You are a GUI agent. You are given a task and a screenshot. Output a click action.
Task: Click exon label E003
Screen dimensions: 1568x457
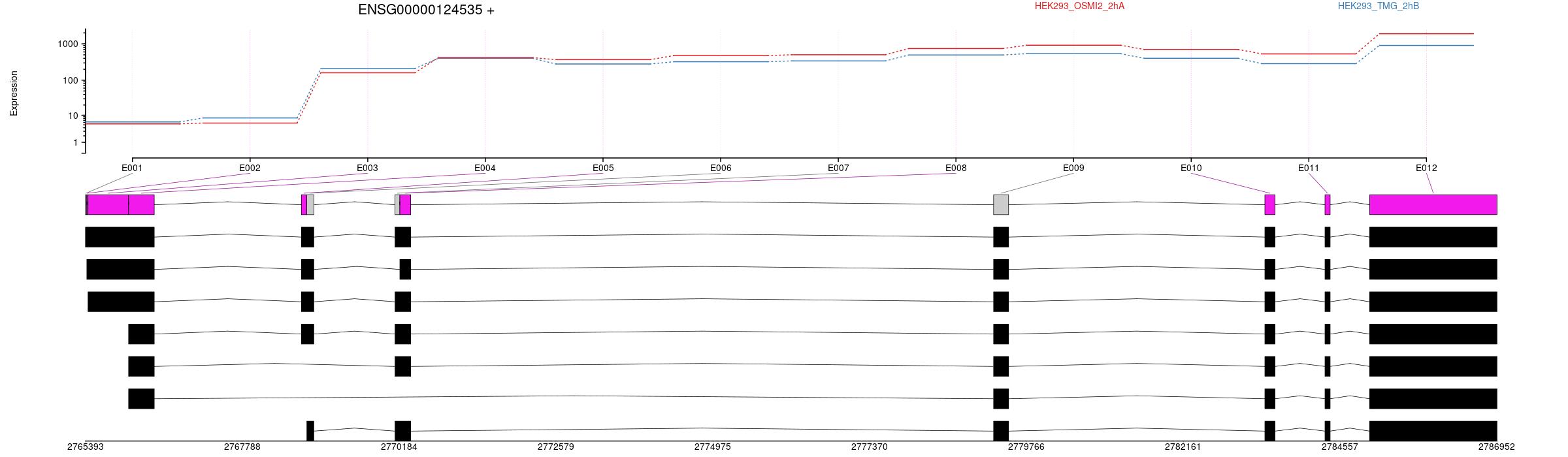367,168
